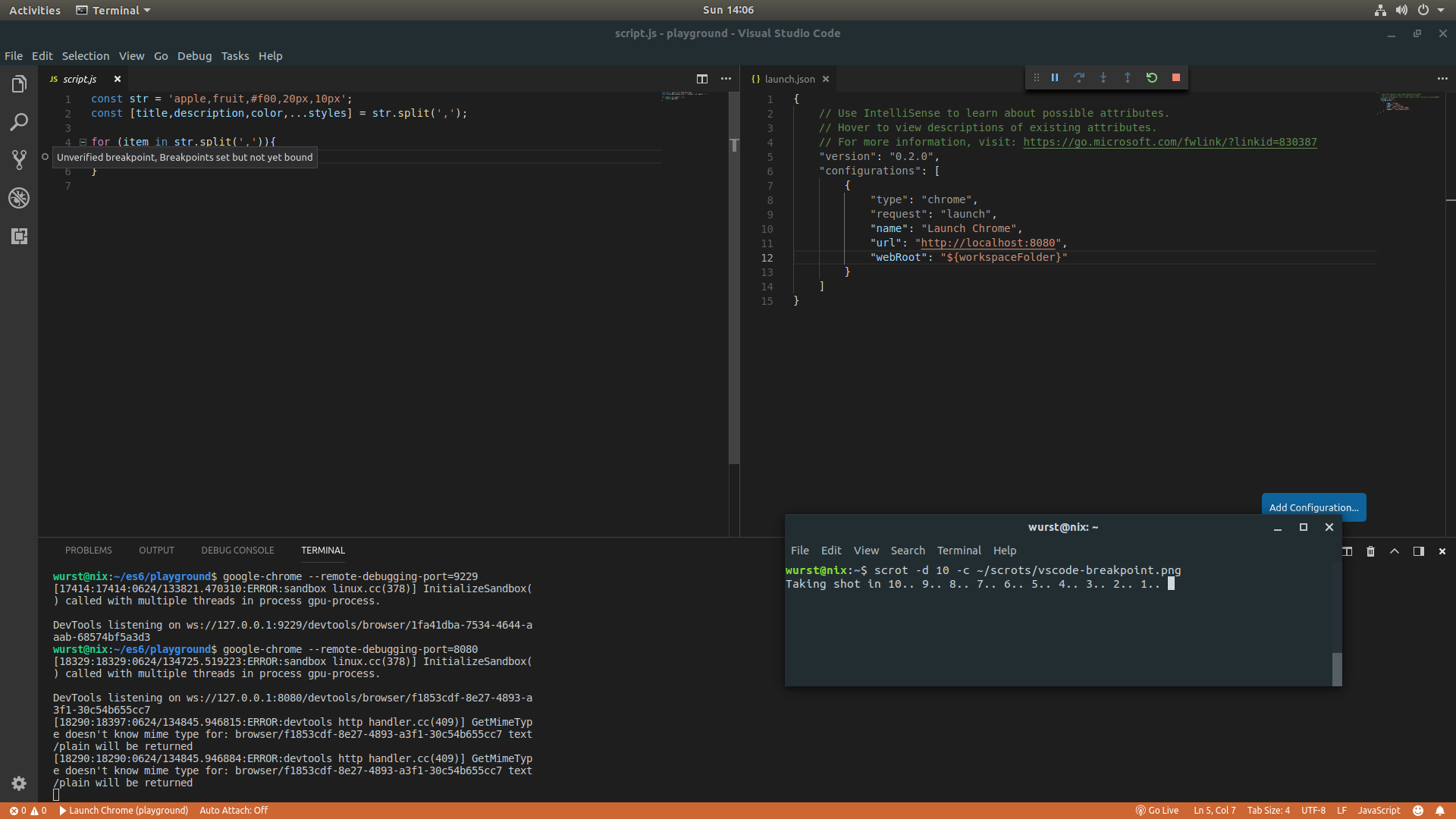Start Launch Chrome (playground) from status bar

[124, 811]
